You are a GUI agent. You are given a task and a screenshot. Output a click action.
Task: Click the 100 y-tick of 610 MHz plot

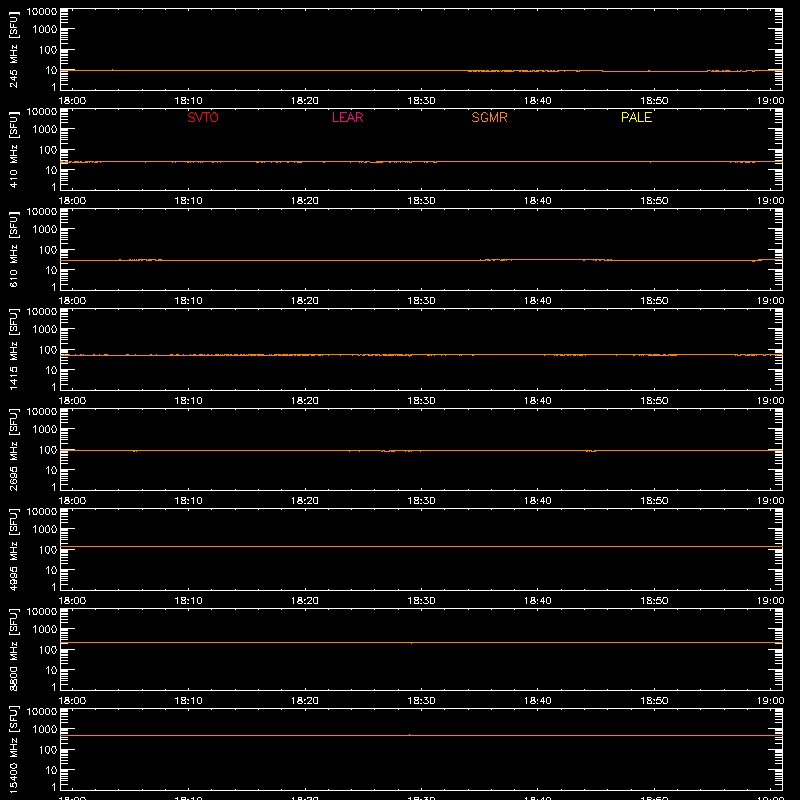point(48,250)
